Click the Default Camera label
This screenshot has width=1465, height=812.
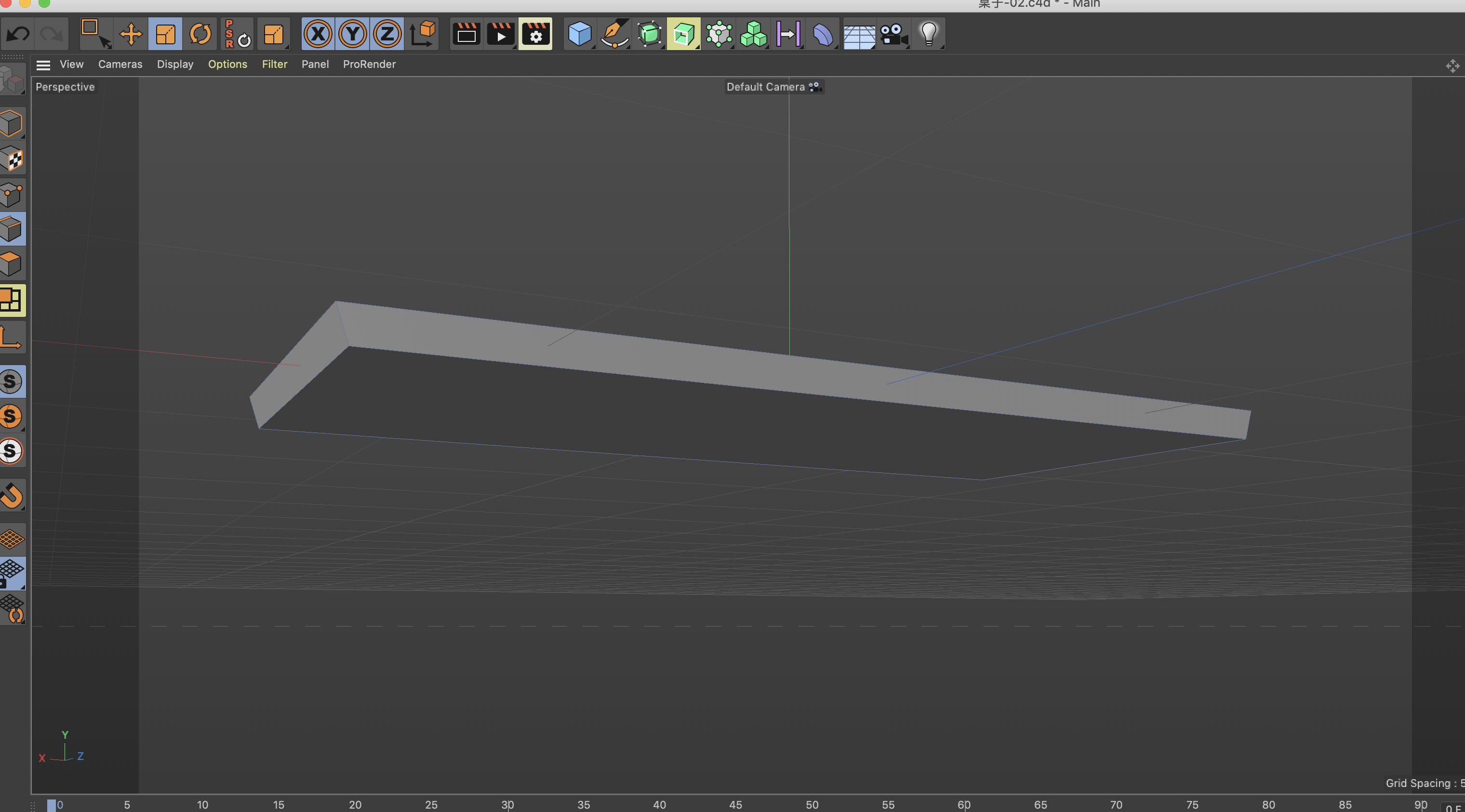tap(765, 87)
